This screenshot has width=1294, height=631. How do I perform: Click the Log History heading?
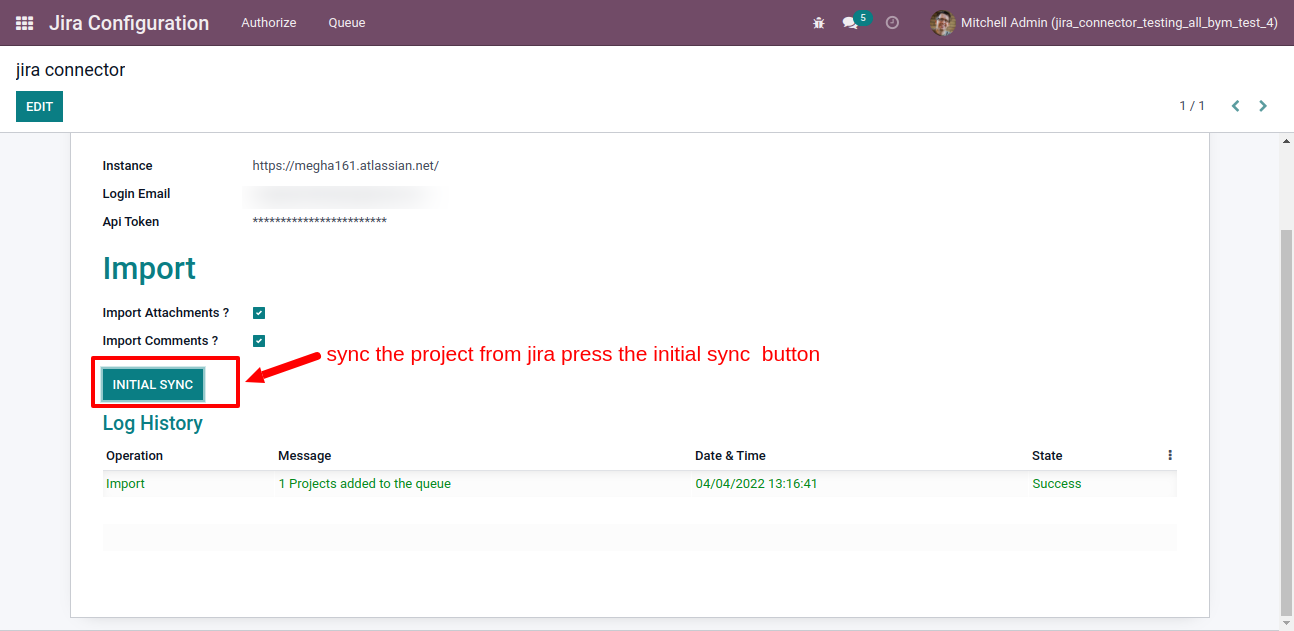[153, 423]
